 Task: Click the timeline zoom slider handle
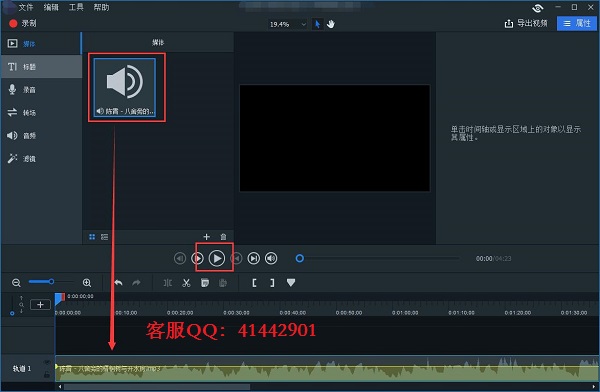click(51, 282)
